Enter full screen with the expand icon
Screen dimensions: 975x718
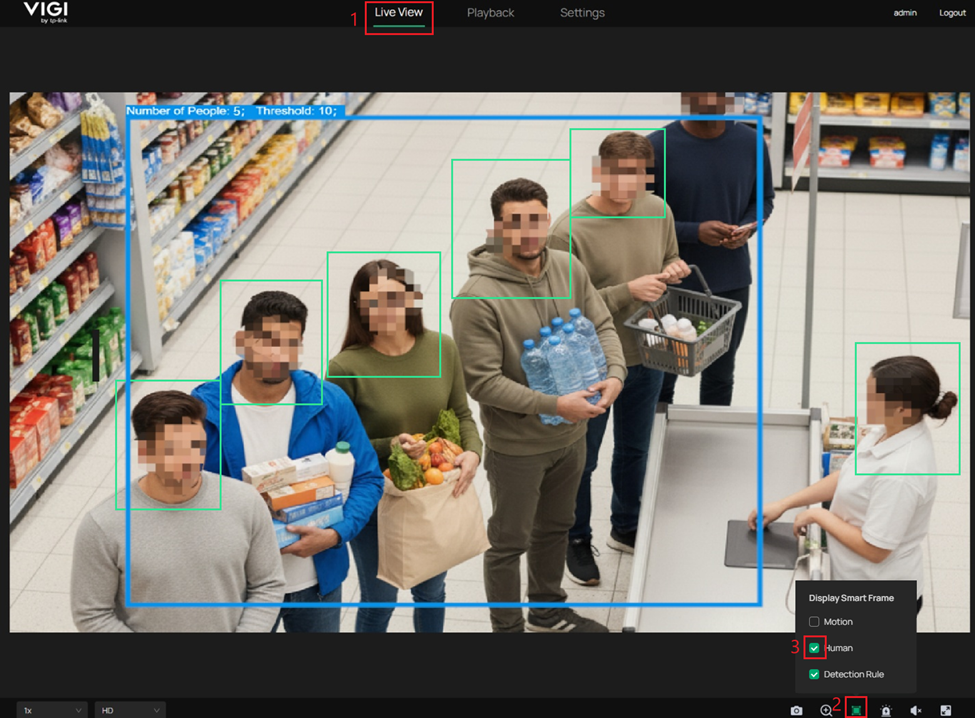pos(946,710)
